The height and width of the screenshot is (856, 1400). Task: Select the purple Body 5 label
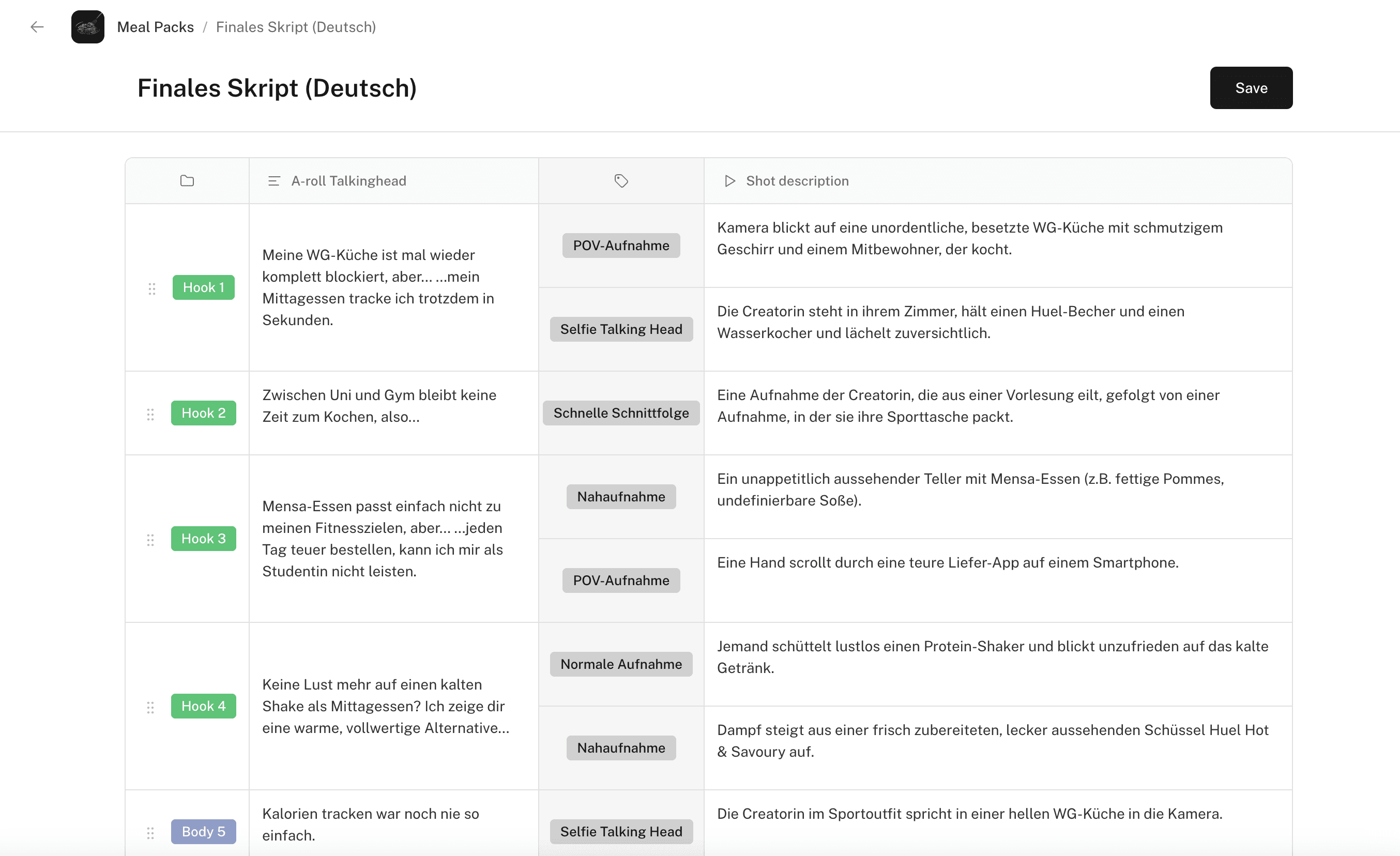pyautogui.click(x=203, y=832)
